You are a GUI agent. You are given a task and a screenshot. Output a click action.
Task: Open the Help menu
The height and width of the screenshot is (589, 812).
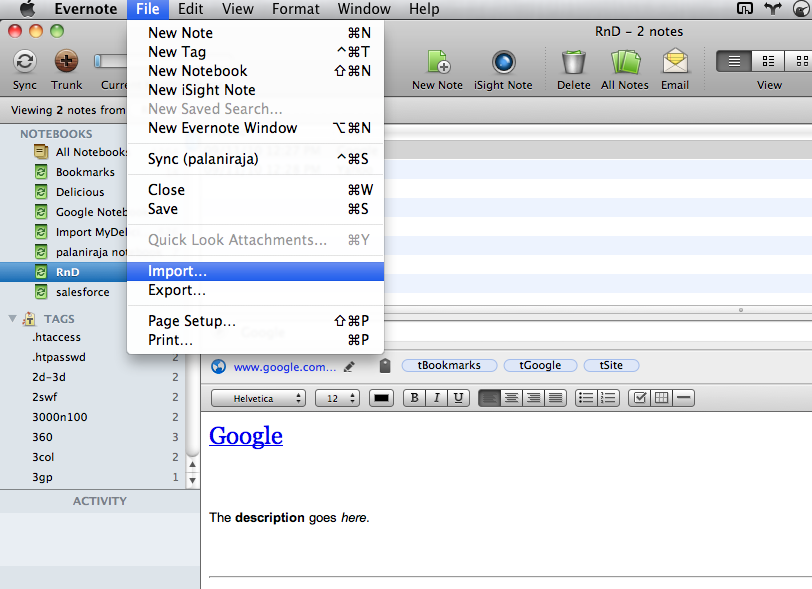[x=424, y=9]
